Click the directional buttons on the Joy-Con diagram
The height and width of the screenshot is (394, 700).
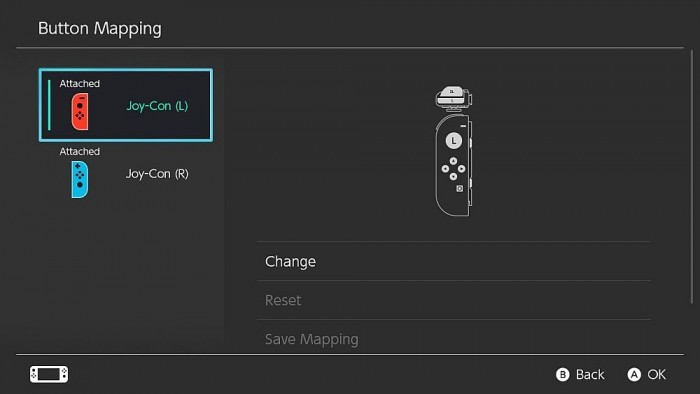453,169
